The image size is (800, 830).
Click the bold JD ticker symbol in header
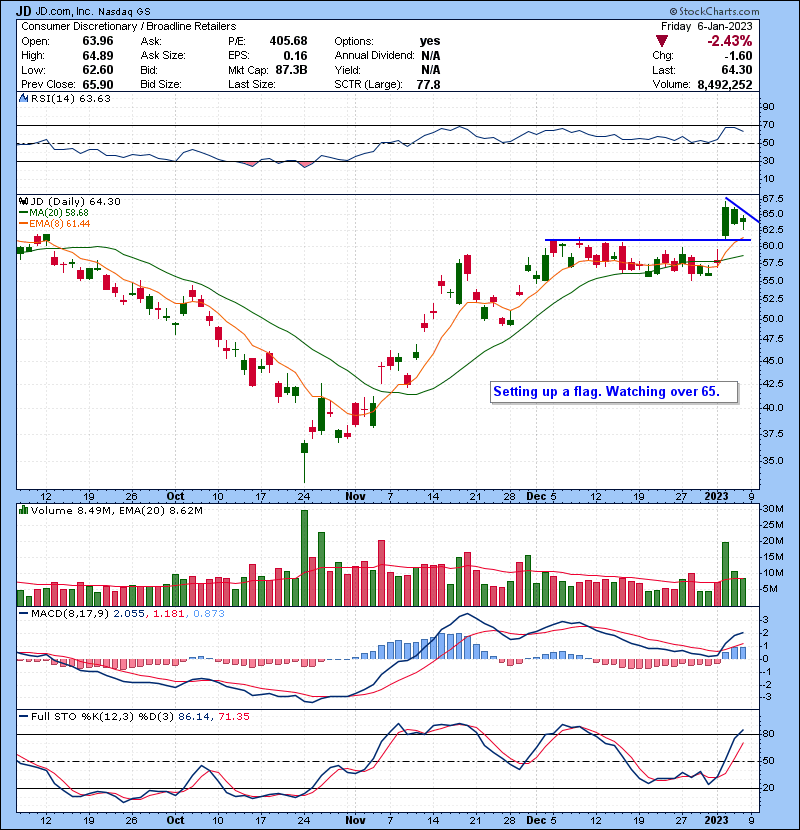tap(23, 11)
